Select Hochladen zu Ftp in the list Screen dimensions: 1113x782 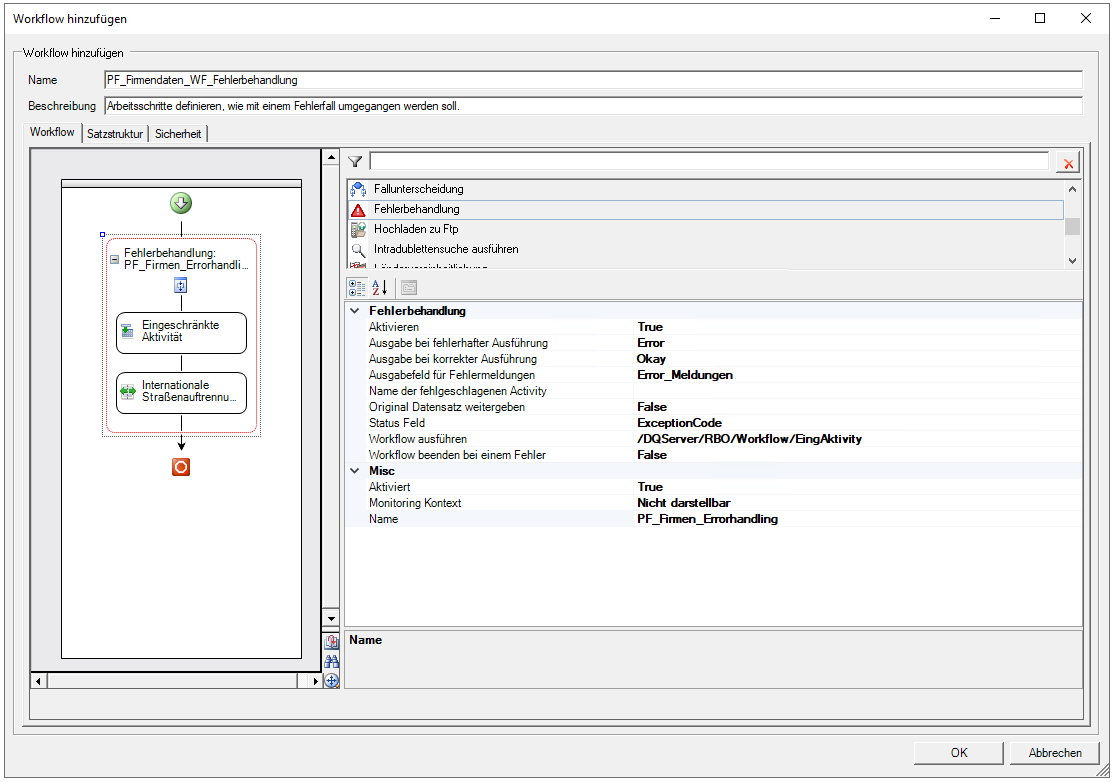pyautogui.click(x=706, y=229)
